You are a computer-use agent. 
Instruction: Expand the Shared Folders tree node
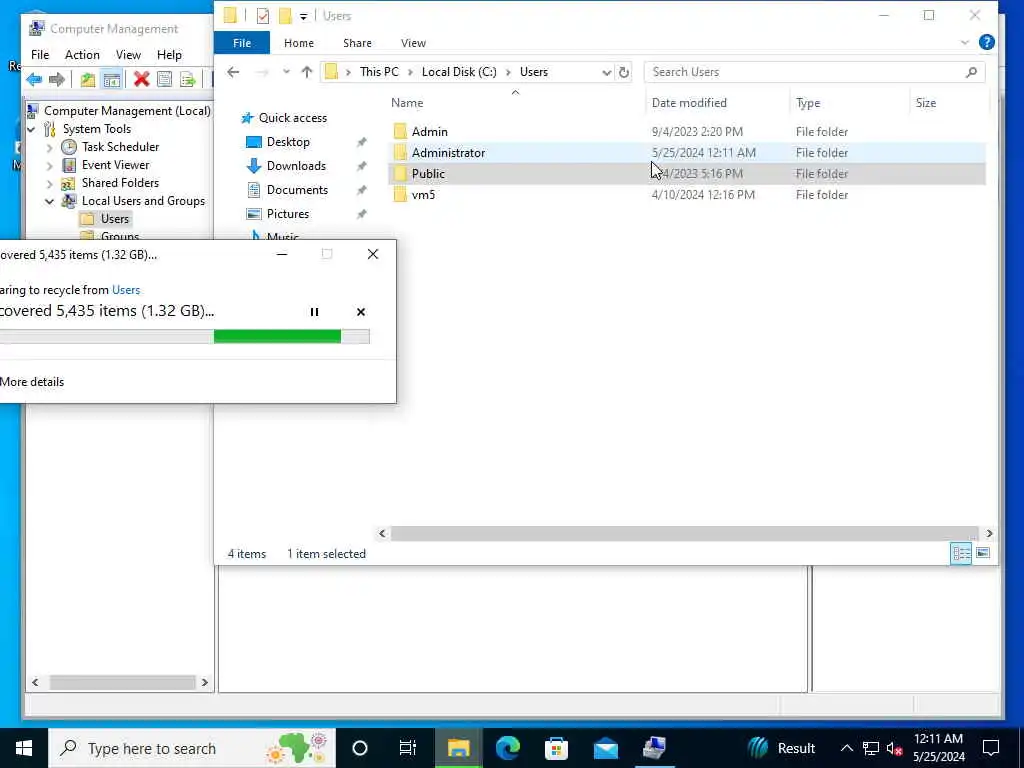point(50,184)
